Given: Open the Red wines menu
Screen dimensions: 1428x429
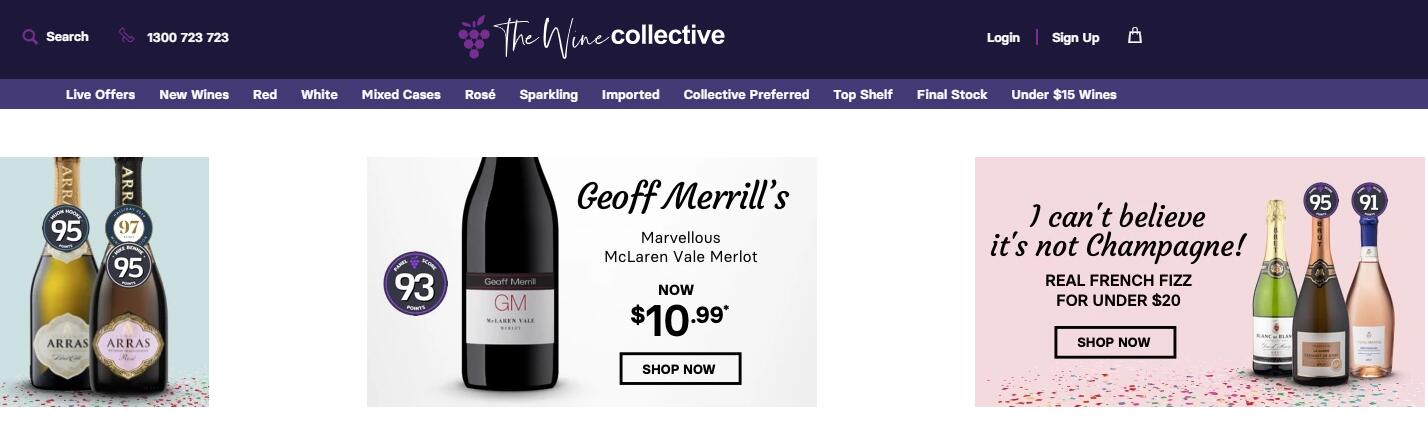Looking at the screenshot, I should 265,95.
